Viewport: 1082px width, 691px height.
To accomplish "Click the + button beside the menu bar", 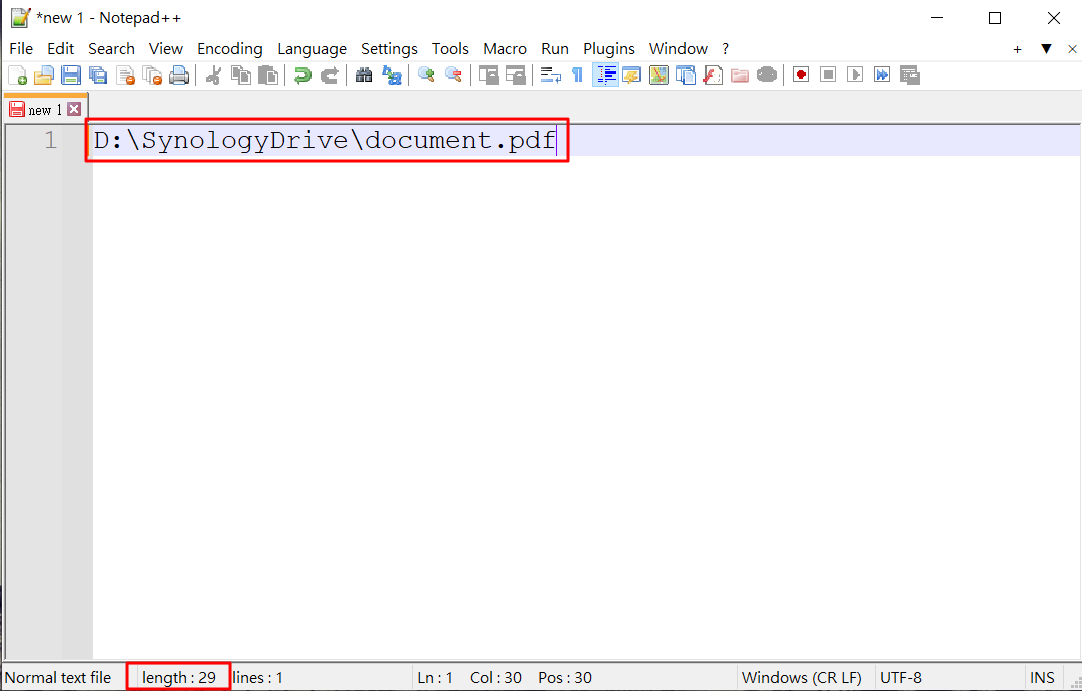I will tap(1017, 49).
